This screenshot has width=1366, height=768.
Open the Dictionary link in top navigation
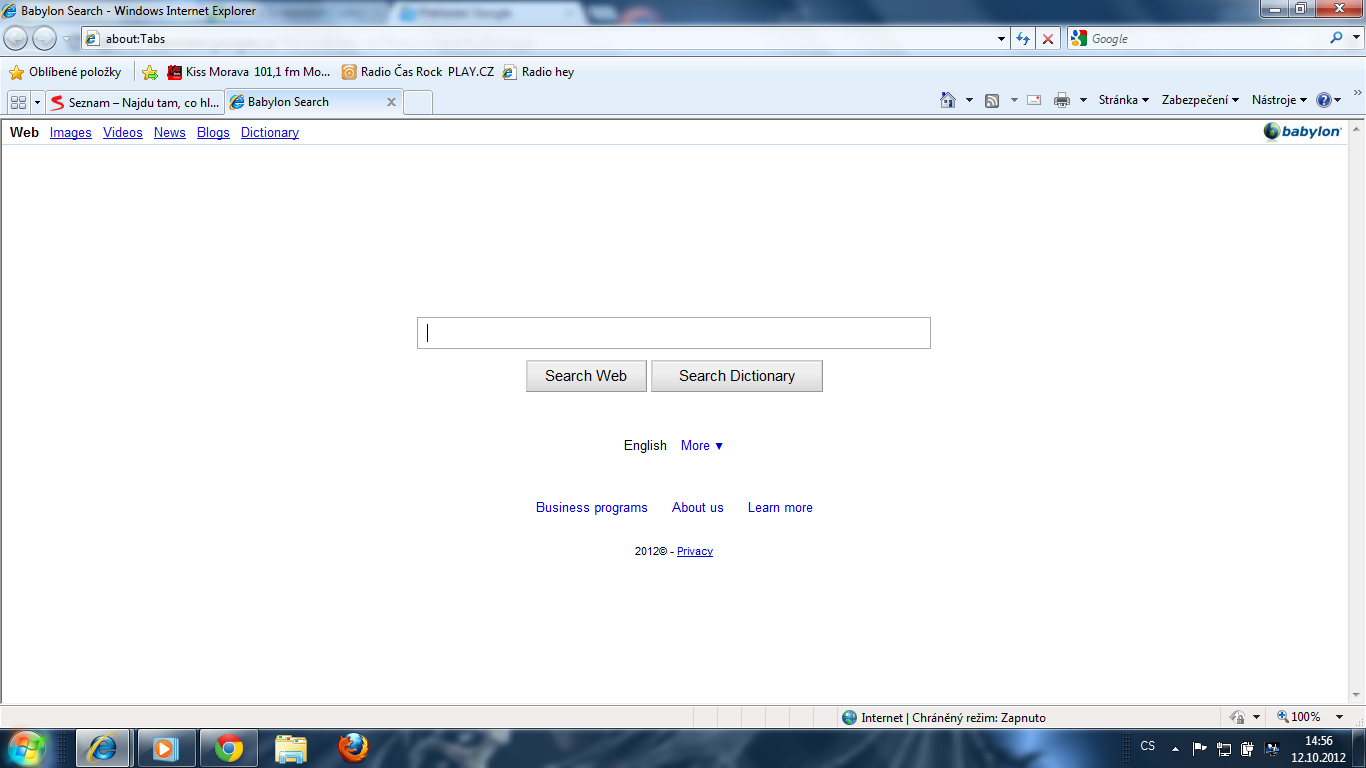click(270, 132)
